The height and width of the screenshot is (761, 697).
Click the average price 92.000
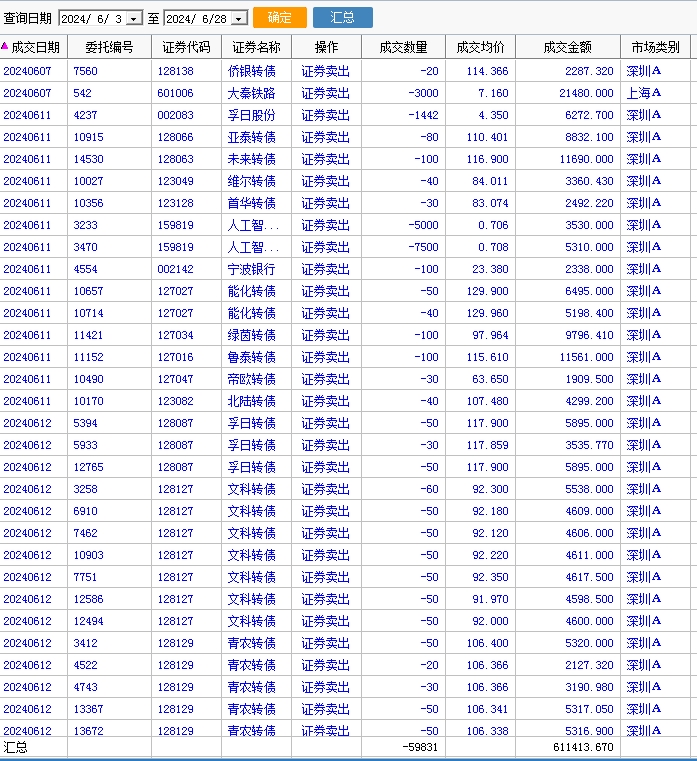[x=490, y=621]
